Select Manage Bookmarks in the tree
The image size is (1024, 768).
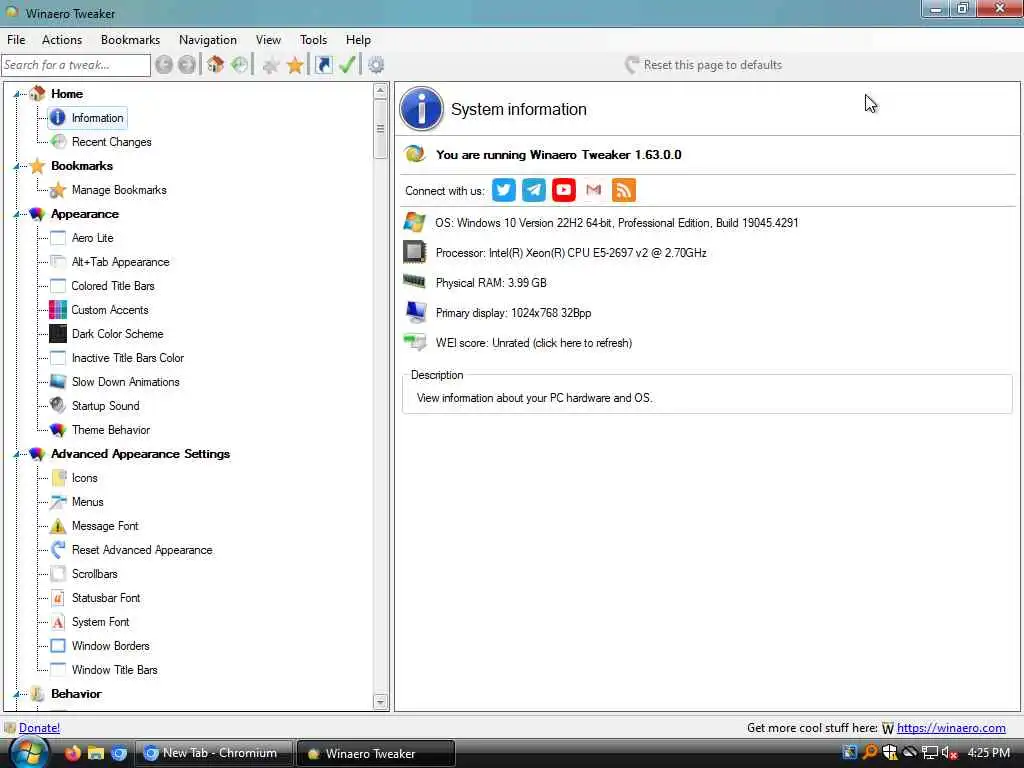point(119,190)
